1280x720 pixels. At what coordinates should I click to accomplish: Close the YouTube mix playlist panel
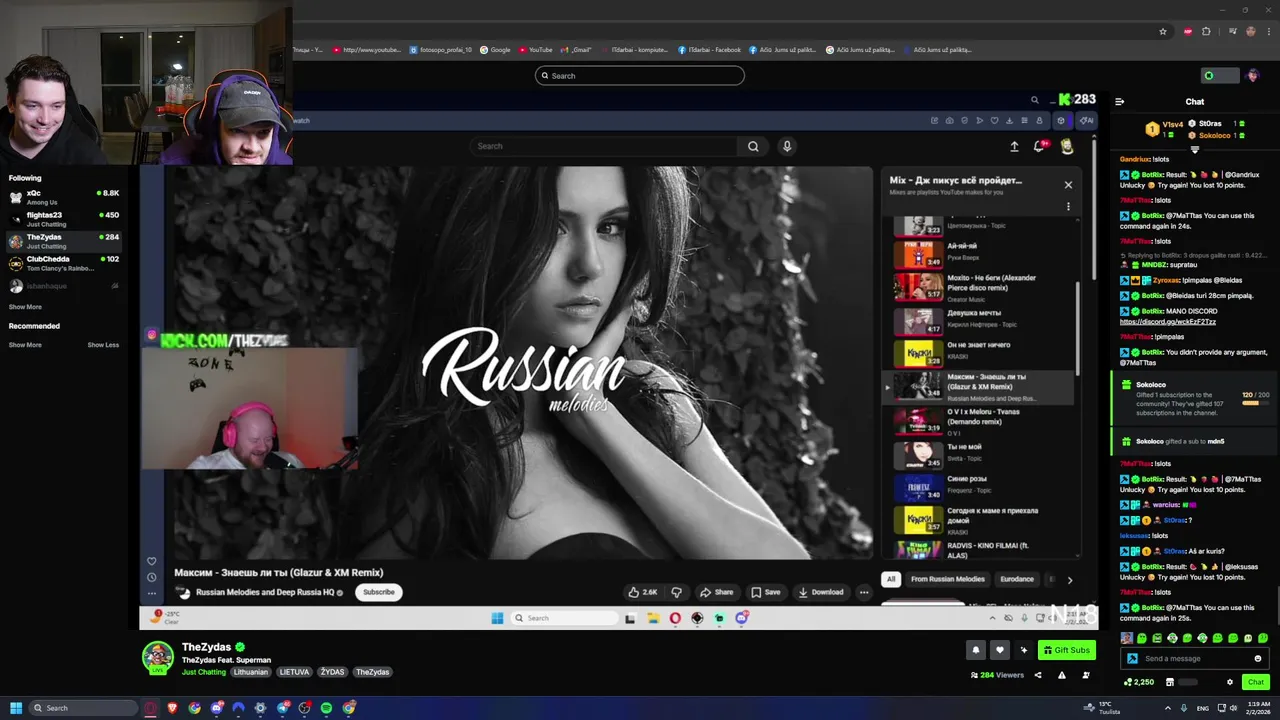tap(1068, 185)
